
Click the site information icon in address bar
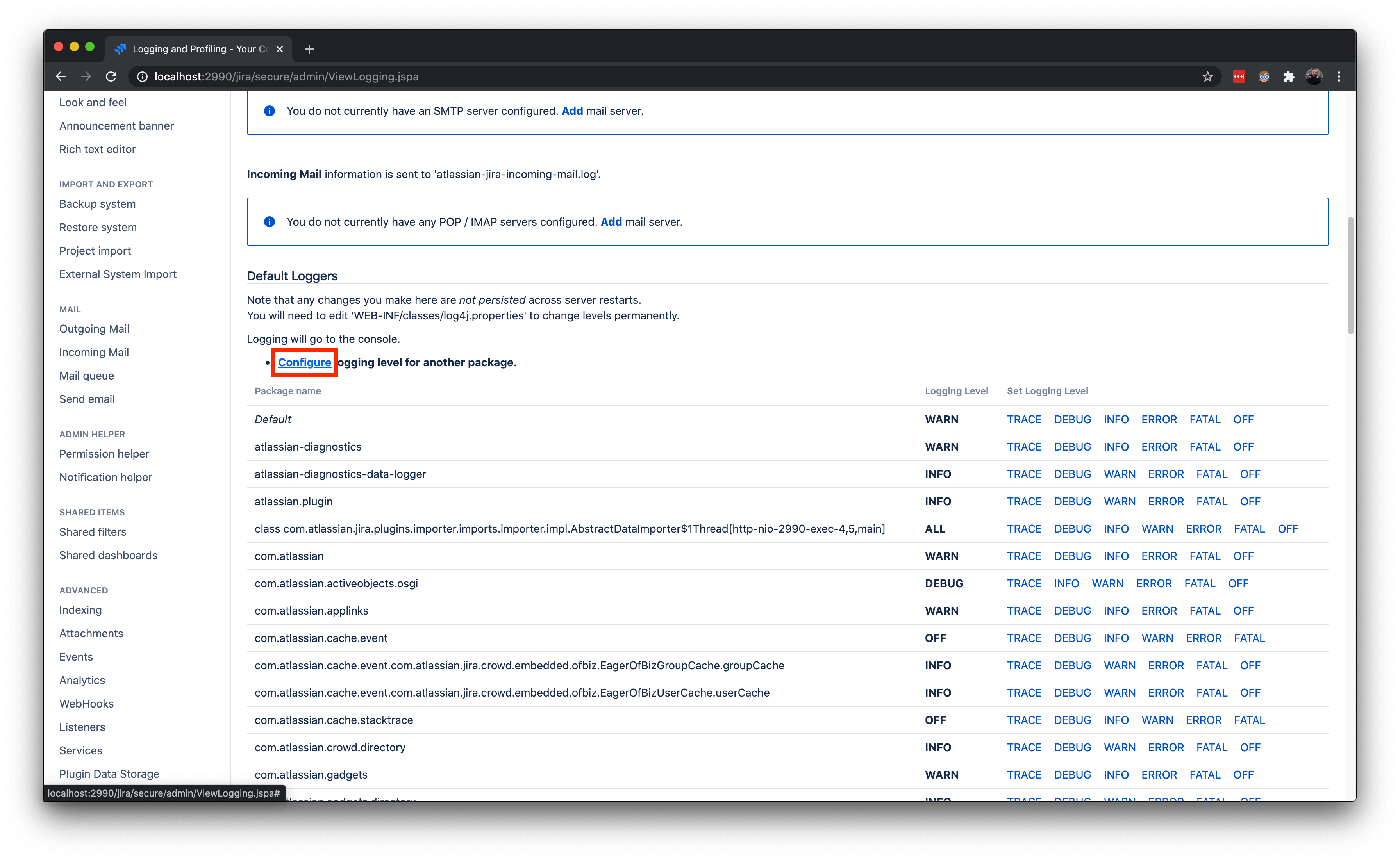[142, 77]
